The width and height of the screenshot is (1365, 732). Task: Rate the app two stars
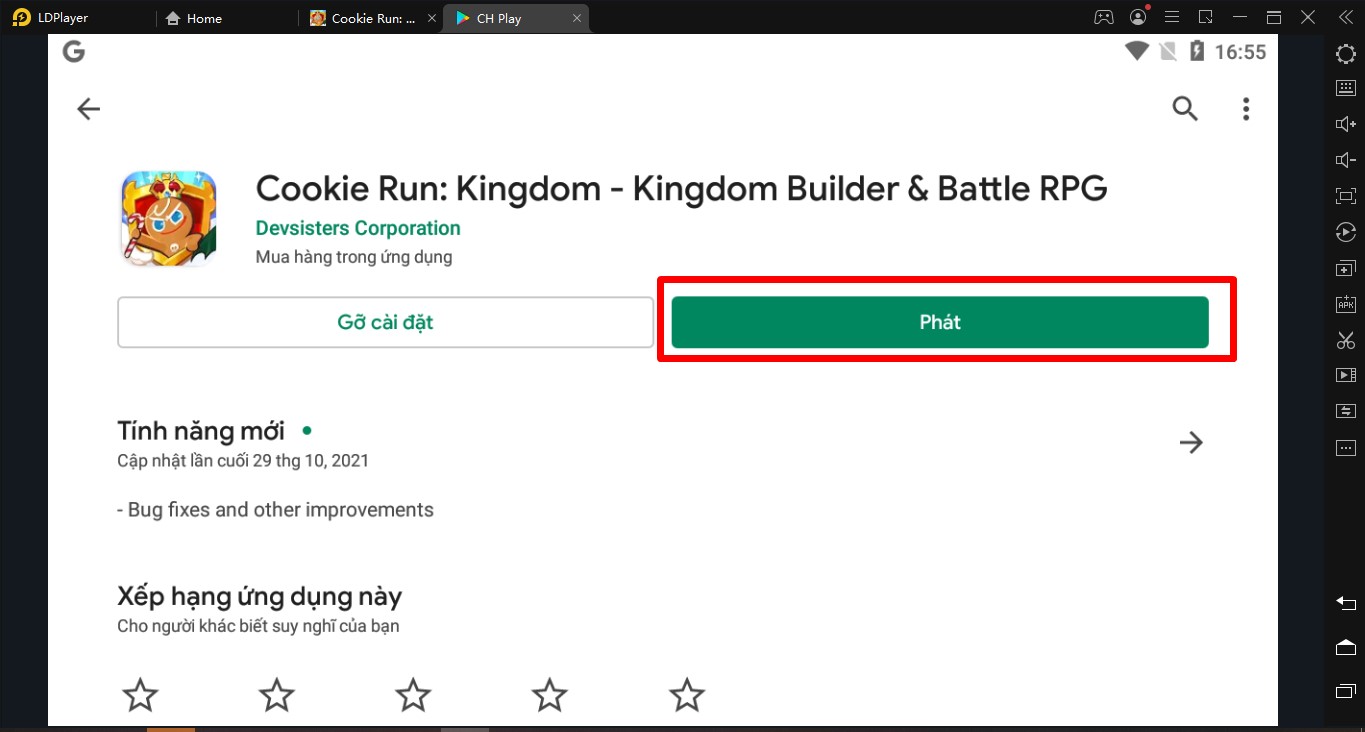[x=277, y=694]
